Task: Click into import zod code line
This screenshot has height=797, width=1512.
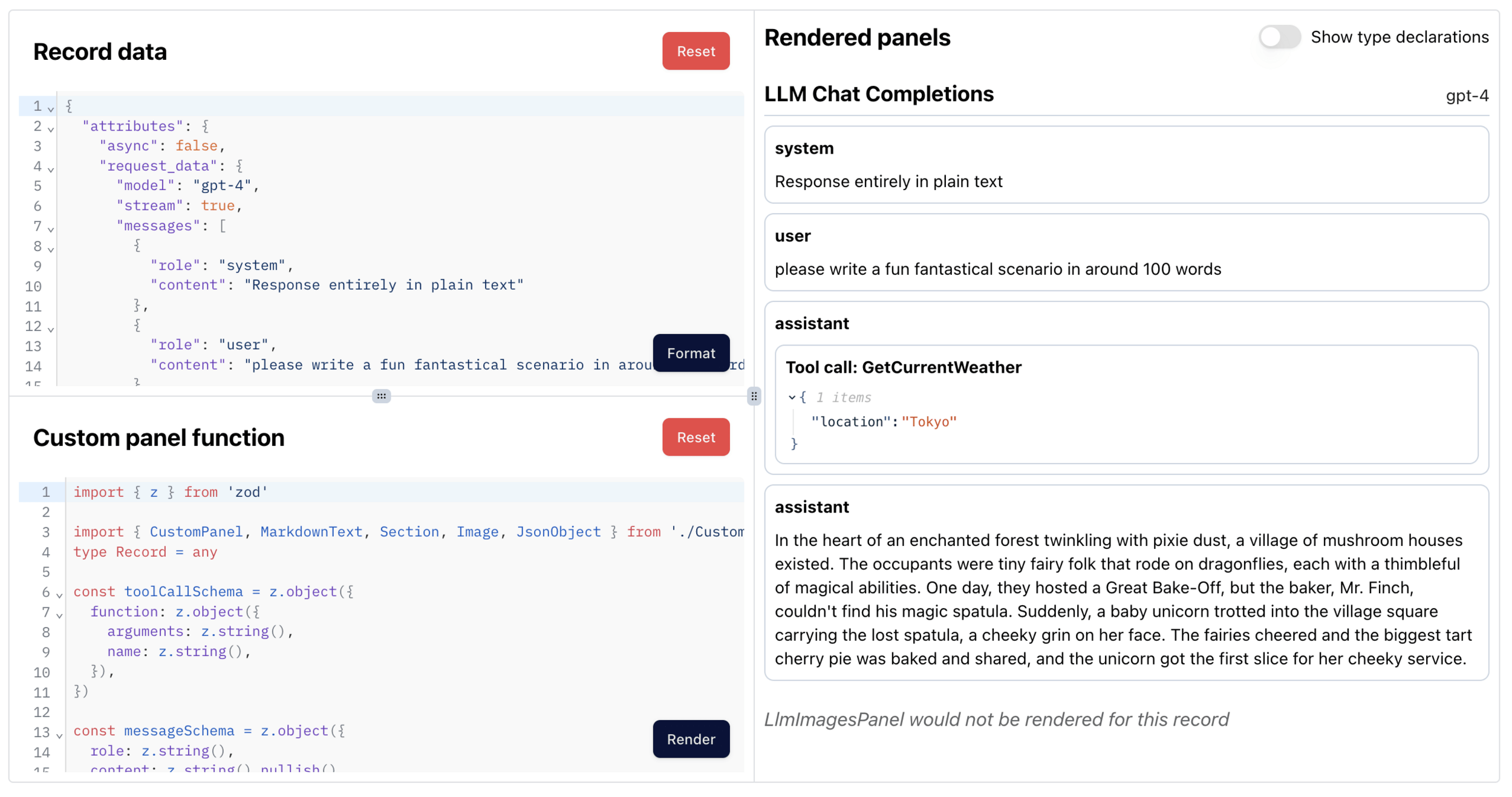Action: click(170, 492)
